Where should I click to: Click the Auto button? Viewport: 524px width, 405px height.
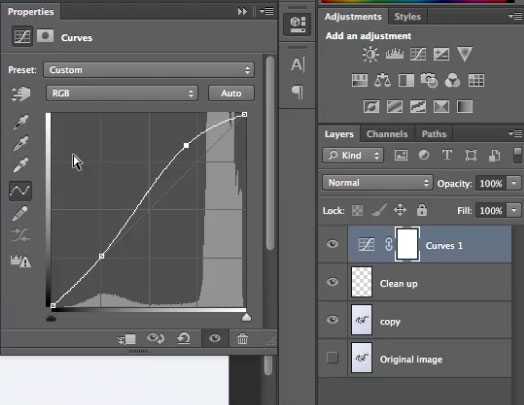[x=231, y=93]
